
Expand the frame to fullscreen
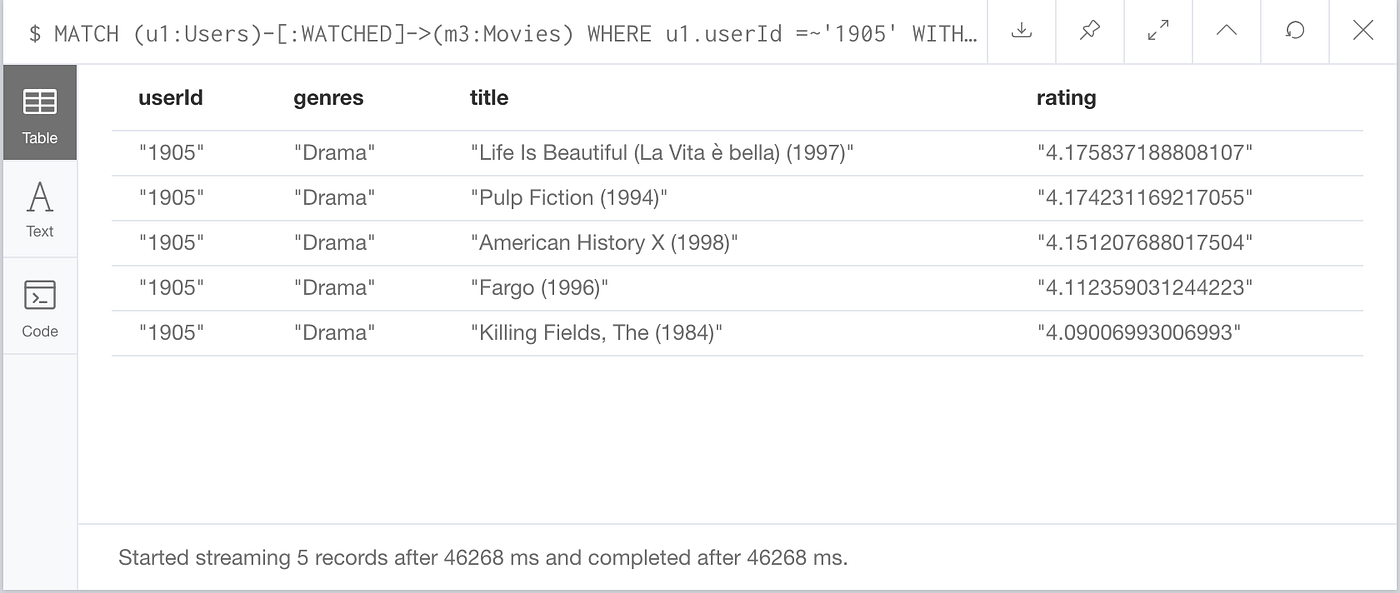[1158, 31]
